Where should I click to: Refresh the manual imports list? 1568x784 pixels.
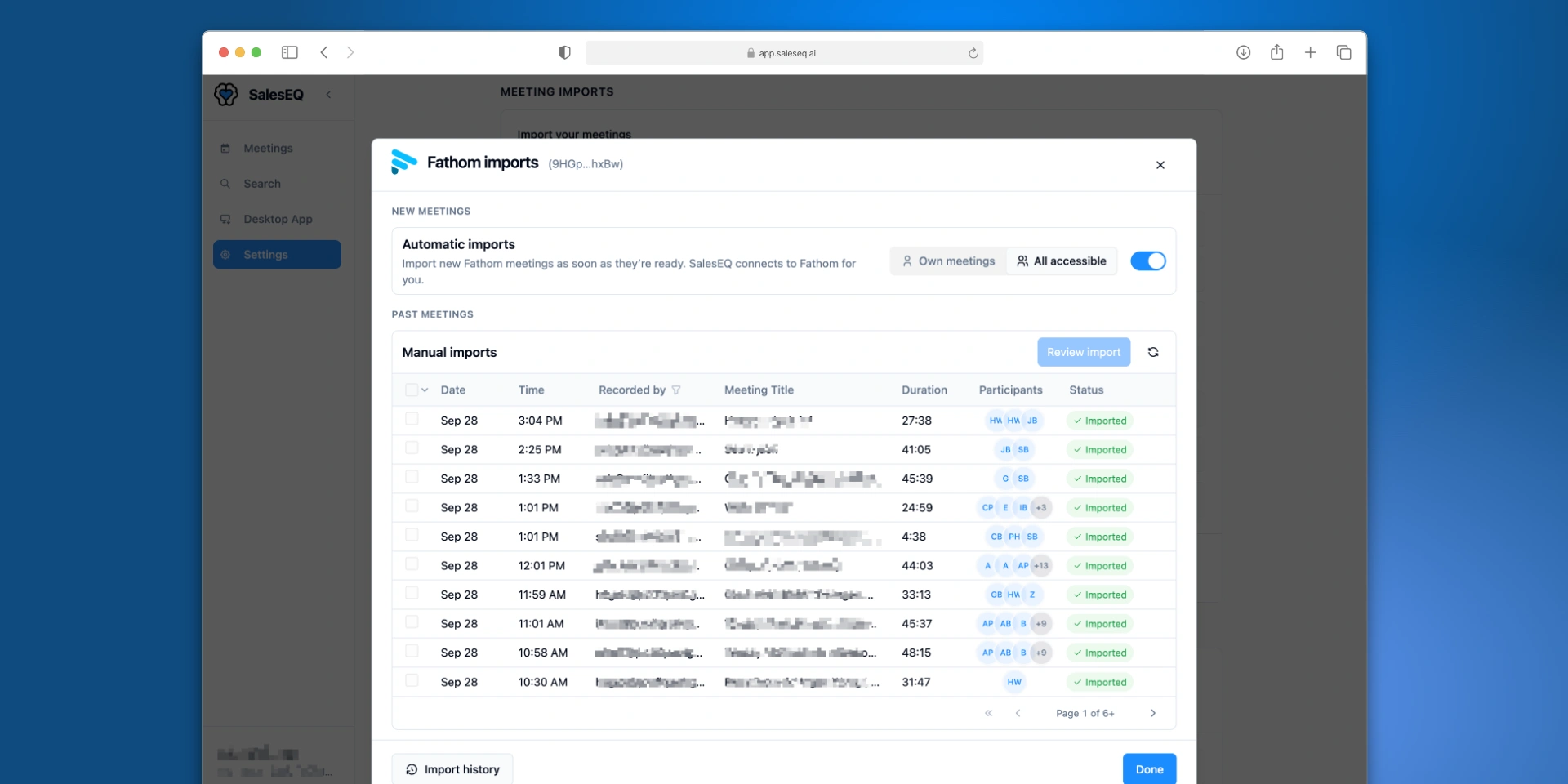[1153, 352]
